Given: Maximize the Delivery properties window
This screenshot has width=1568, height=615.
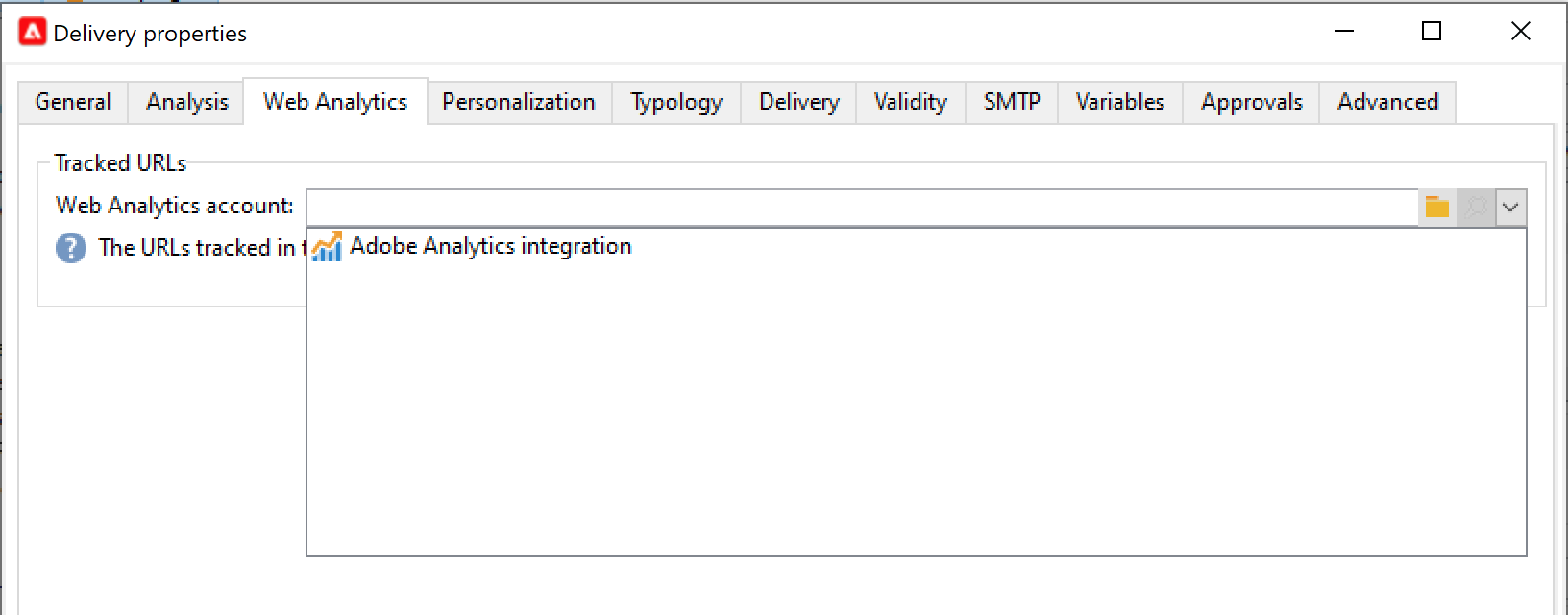Looking at the screenshot, I should point(1432,32).
